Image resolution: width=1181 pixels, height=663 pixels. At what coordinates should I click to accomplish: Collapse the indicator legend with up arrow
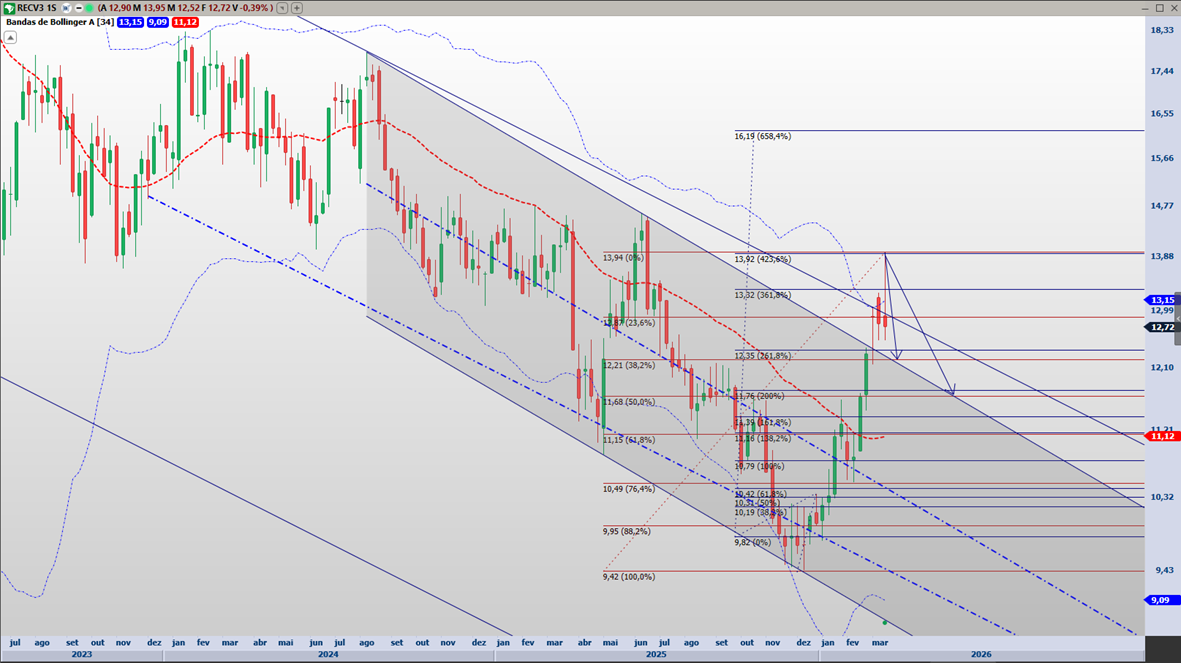[x=10, y=38]
